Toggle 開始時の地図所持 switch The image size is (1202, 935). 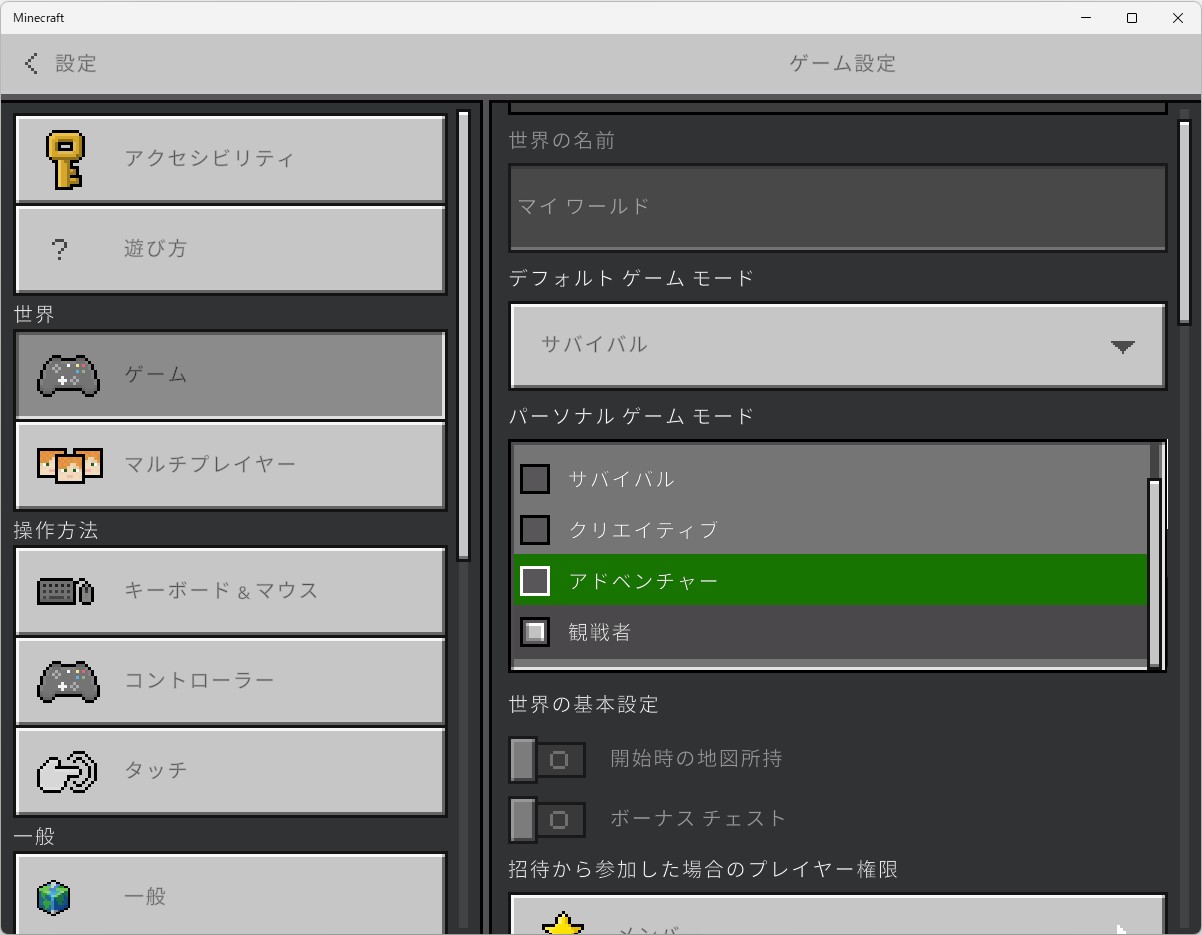[x=546, y=759]
